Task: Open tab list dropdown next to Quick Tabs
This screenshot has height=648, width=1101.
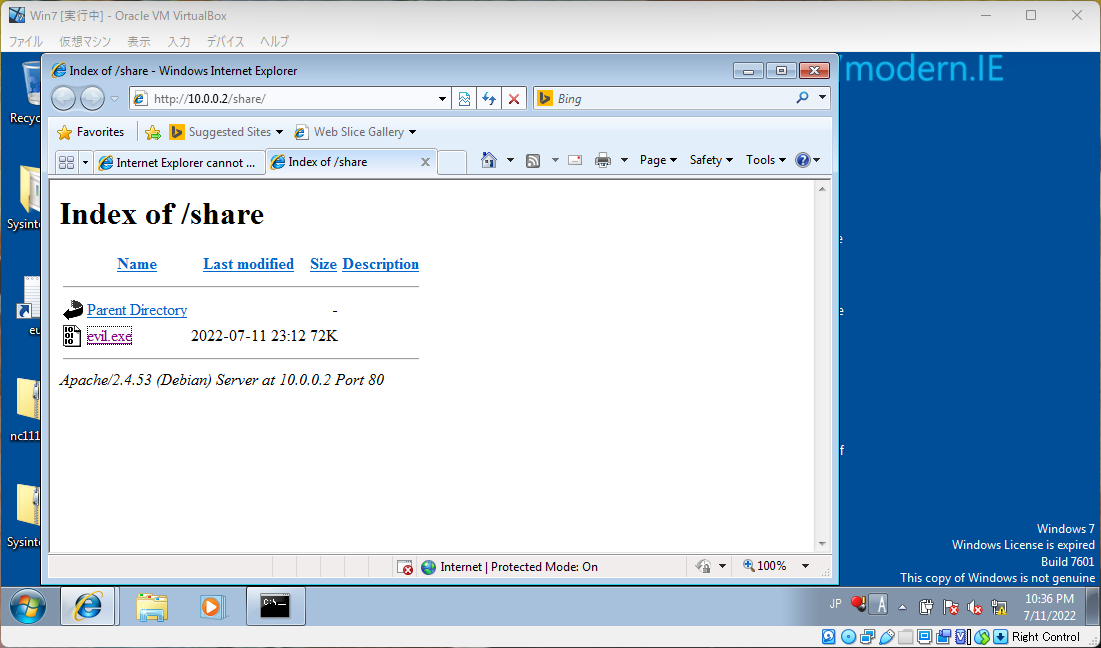Action: [86, 163]
